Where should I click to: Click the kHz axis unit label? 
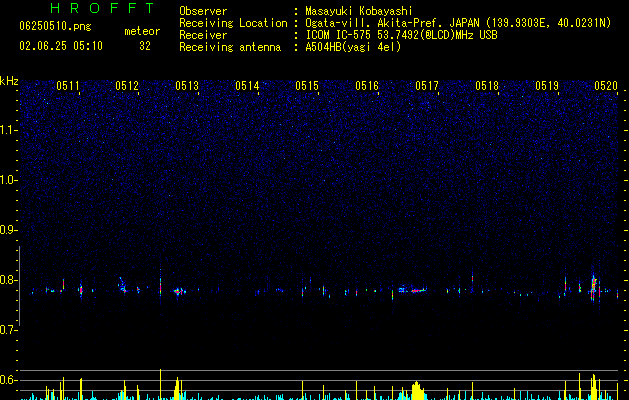(9, 81)
